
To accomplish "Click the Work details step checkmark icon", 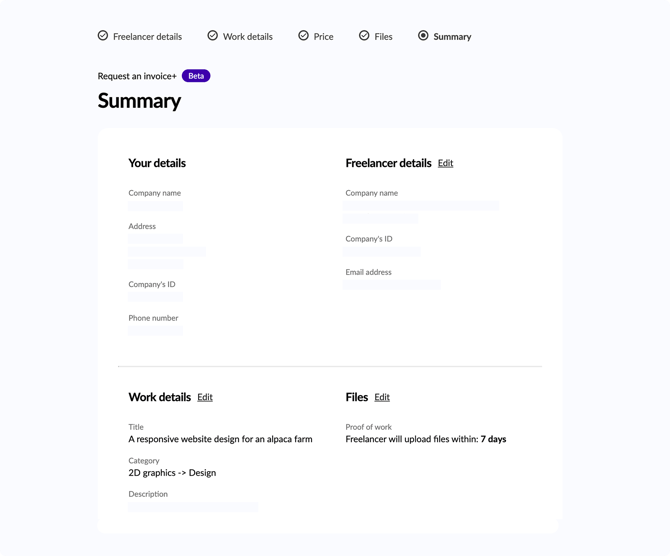I will click(213, 35).
